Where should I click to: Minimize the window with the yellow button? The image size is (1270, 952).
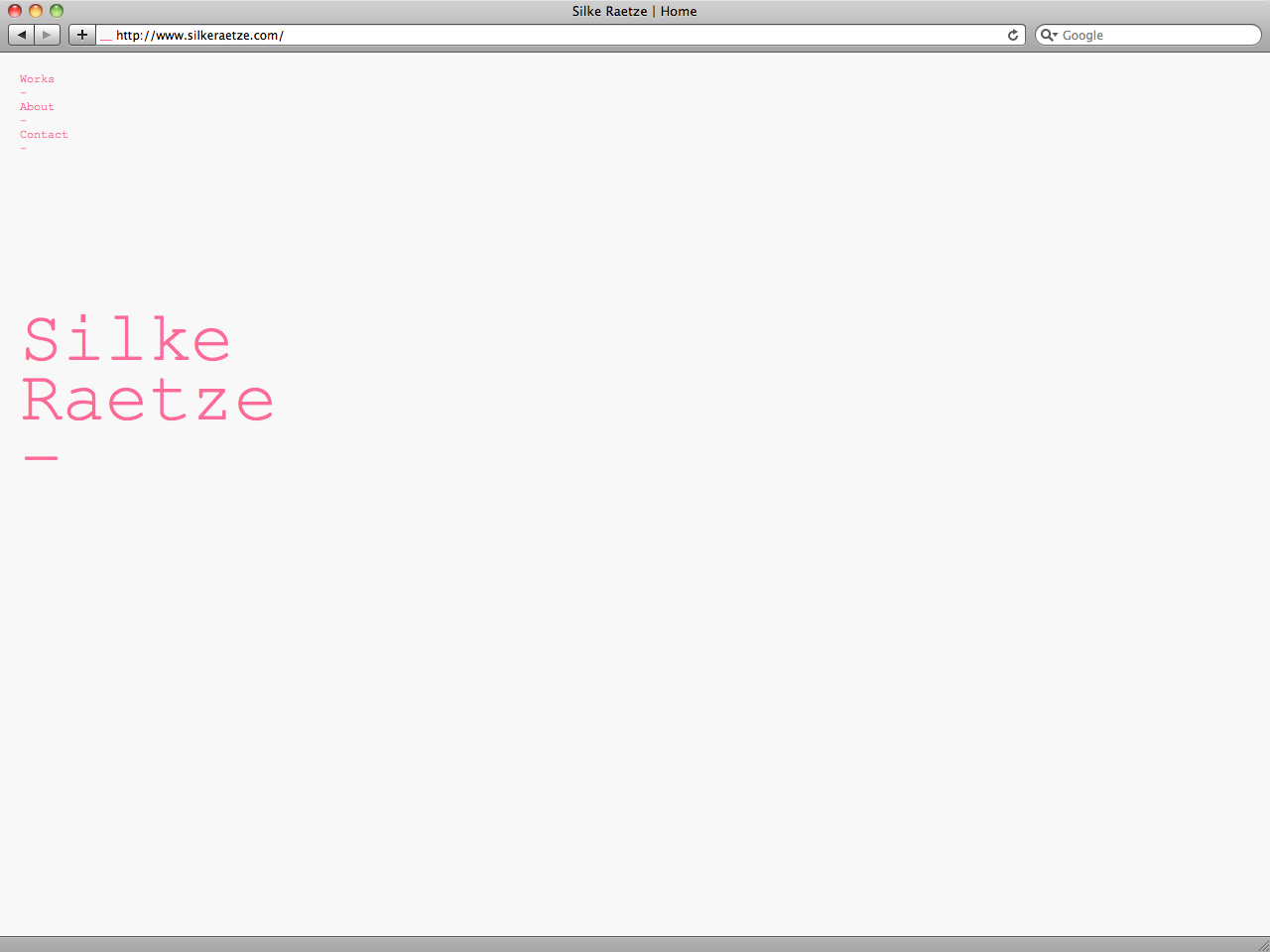36,11
